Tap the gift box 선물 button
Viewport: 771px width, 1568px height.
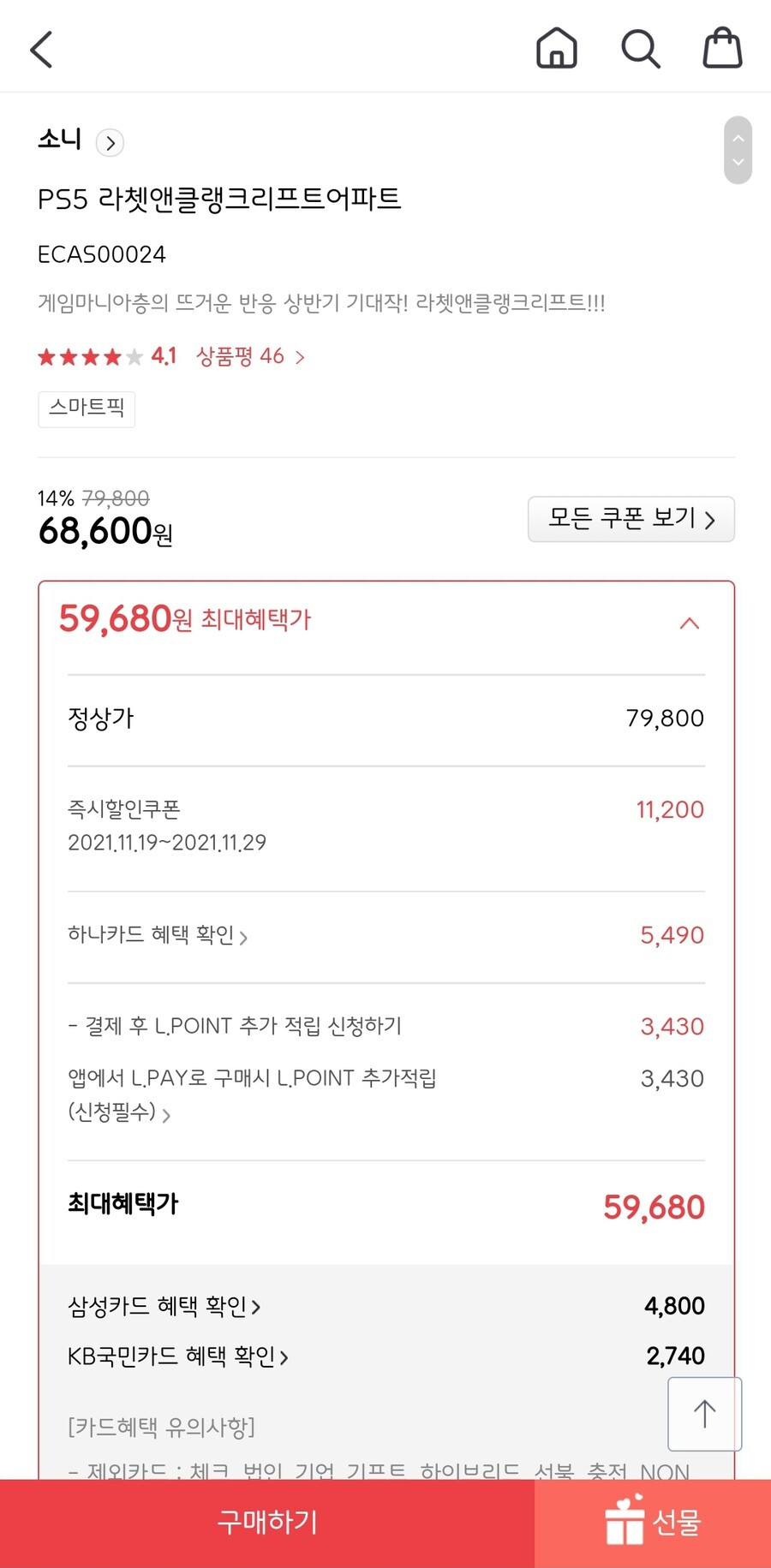pos(653,1522)
